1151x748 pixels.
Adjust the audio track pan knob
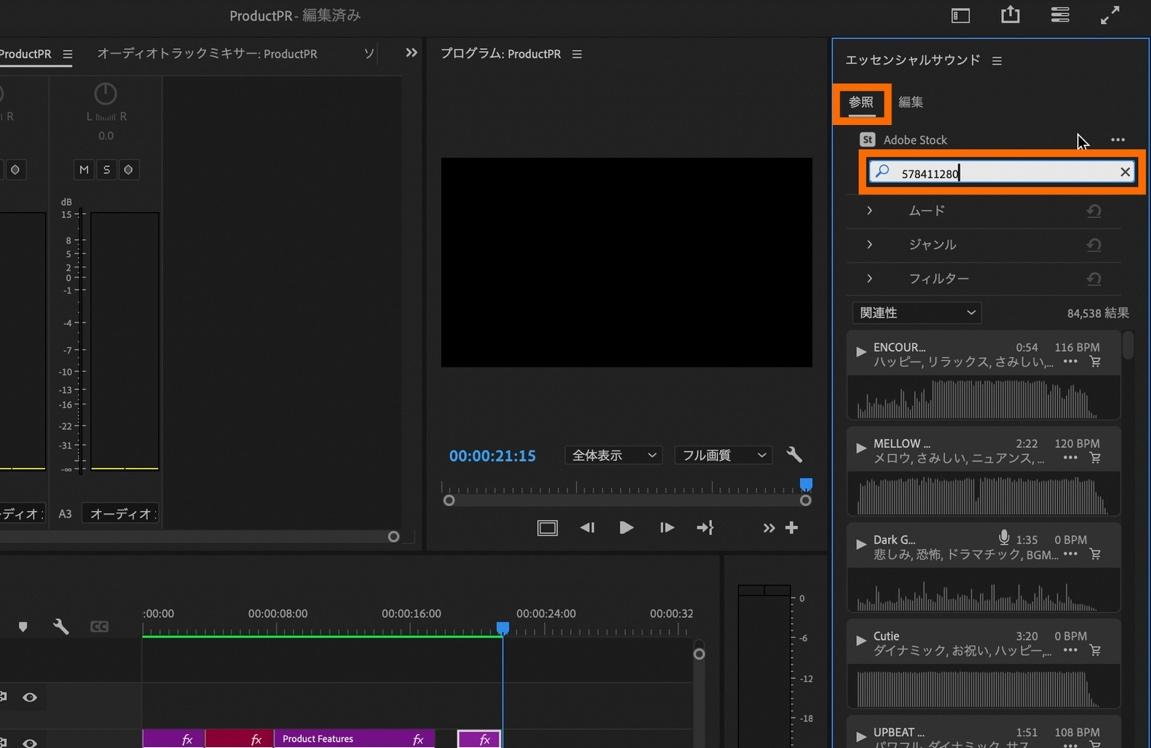[105, 94]
